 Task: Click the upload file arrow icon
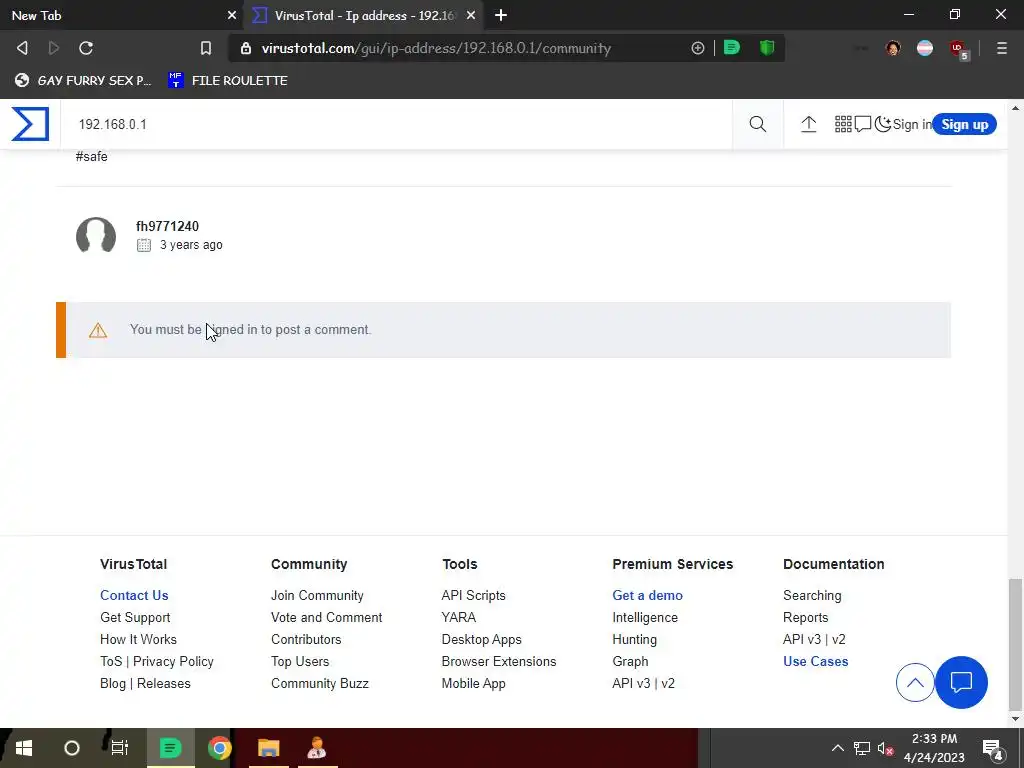pyautogui.click(x=808, y=124)
